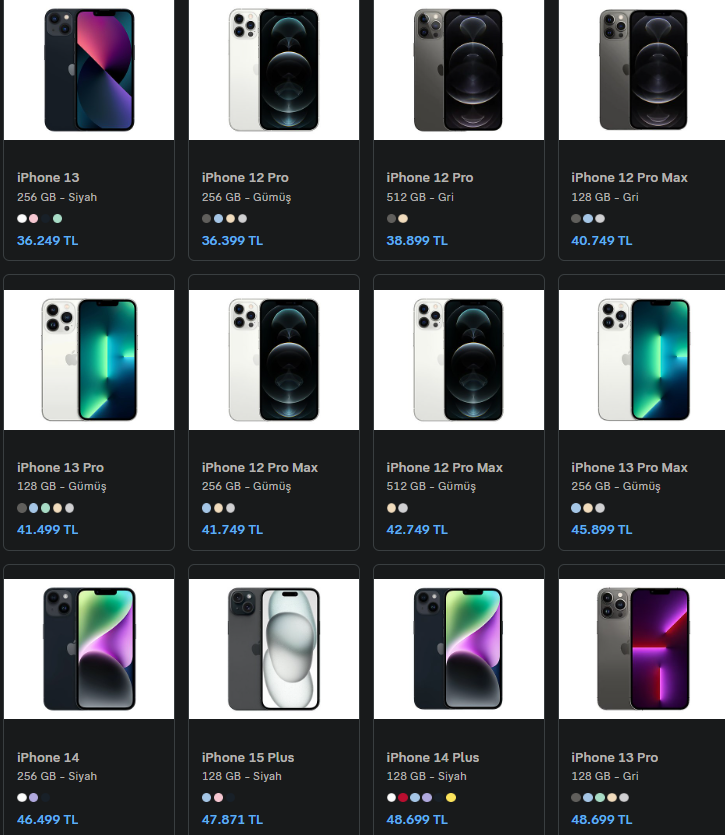Select the pink color of iPhone 13
The width and height of the screenshot is (725, 835).
[x=34, y=218]
